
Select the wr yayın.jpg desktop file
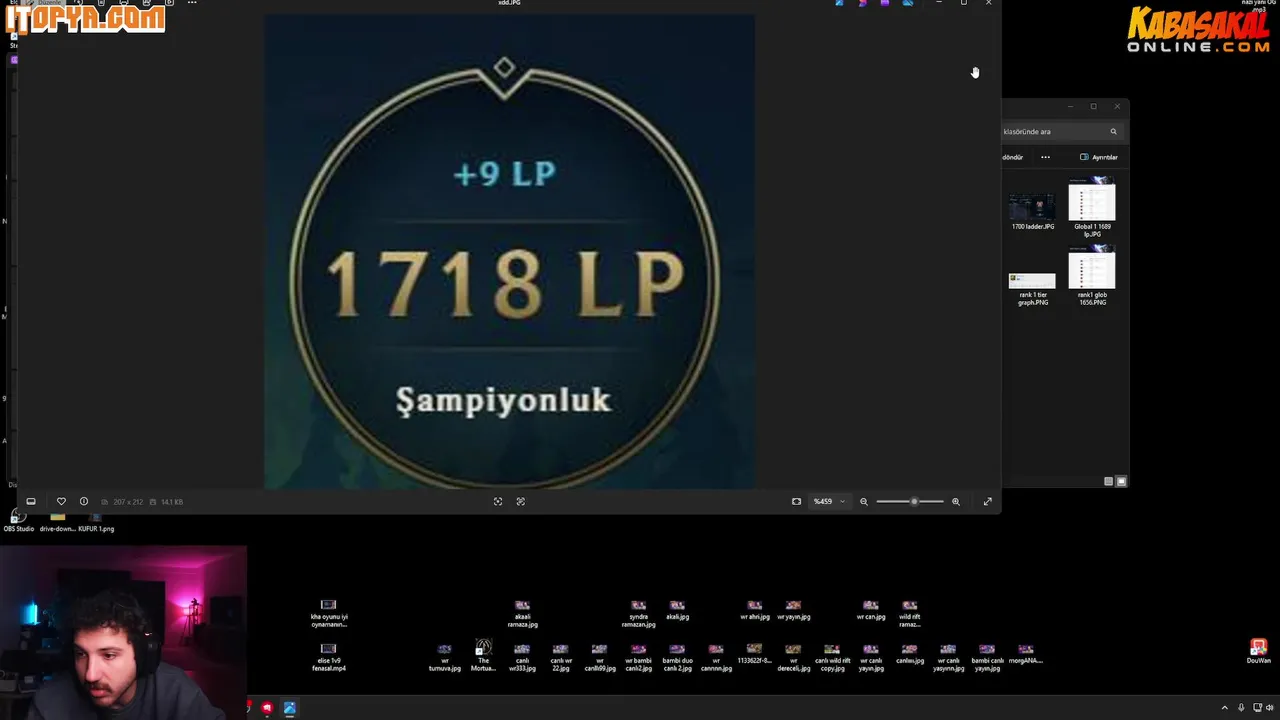tap(793, 610)
